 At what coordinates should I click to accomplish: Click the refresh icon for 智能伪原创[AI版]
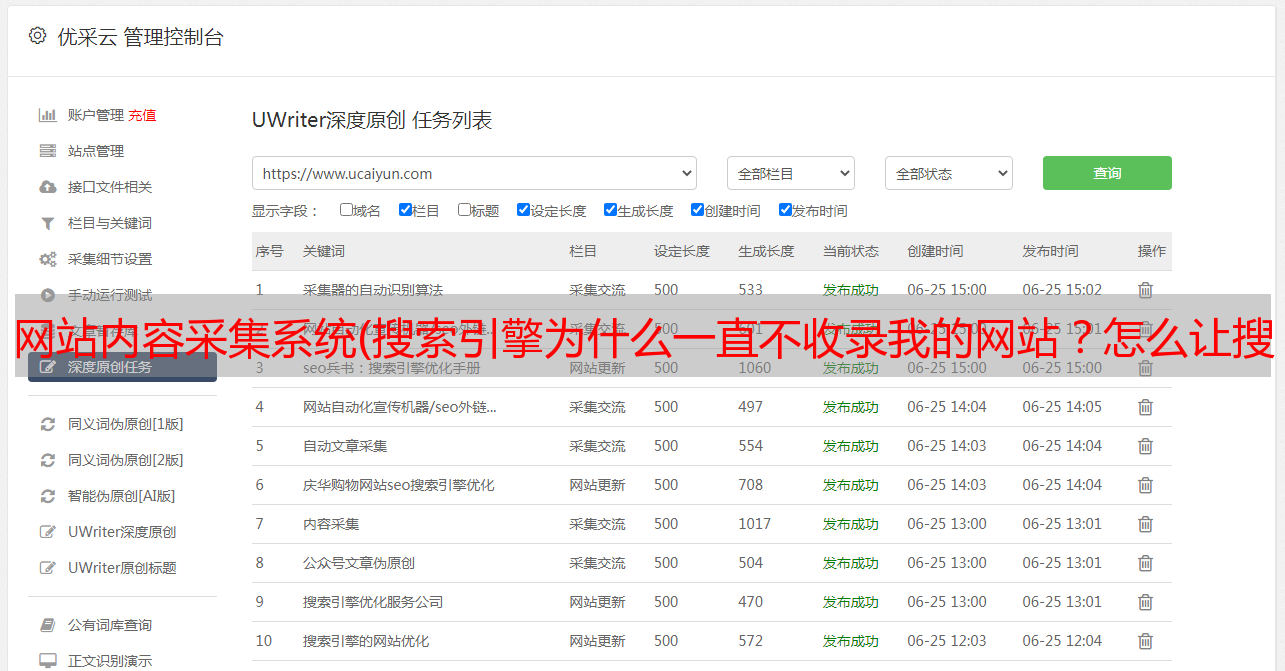[x=47, y=496]
